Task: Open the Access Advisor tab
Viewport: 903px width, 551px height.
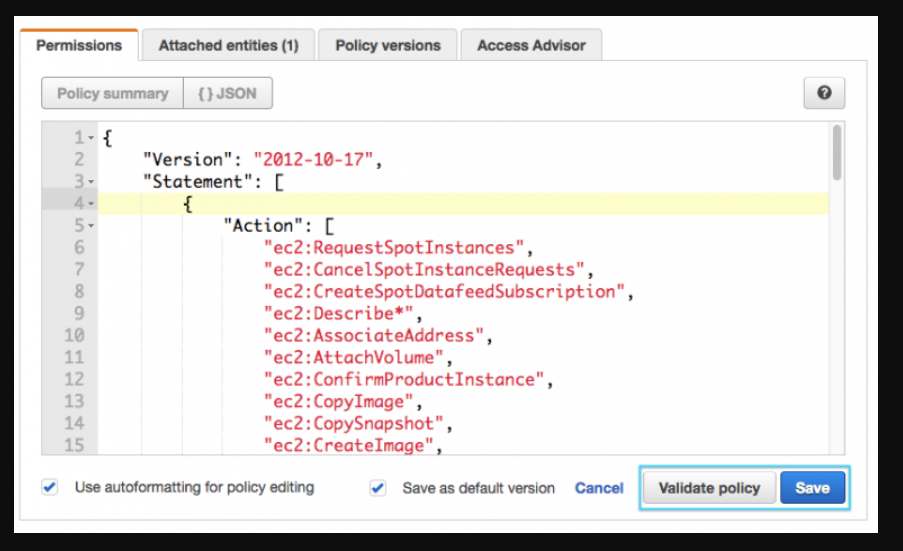Action: [530, 45]
